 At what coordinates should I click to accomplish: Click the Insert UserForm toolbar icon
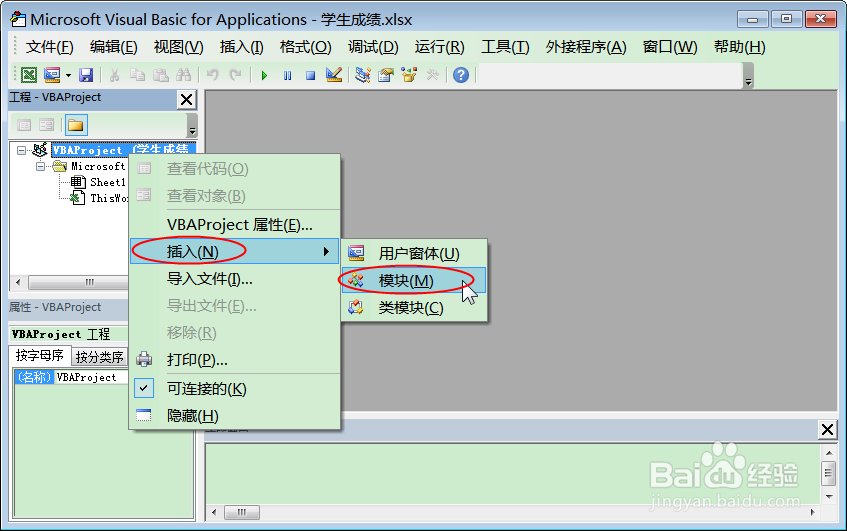(52, 75)
